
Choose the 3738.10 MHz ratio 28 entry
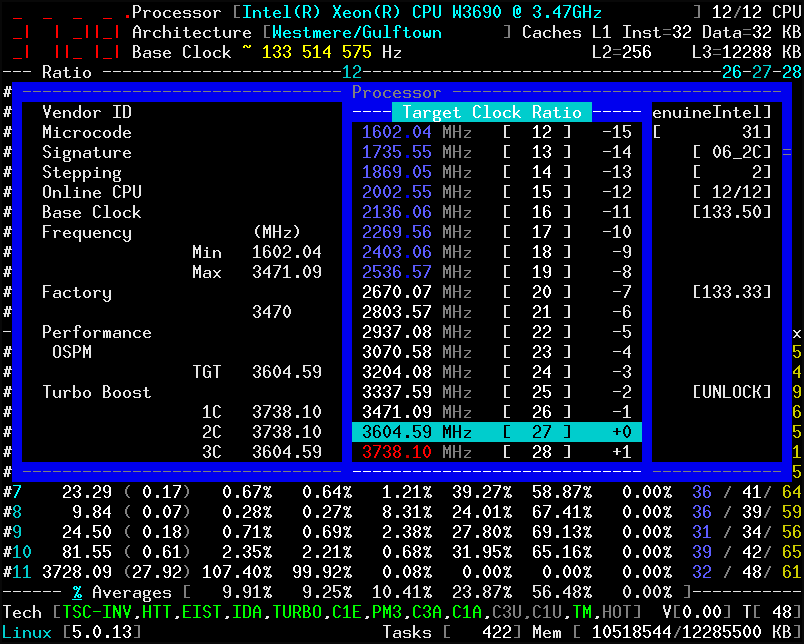pyautogui.click(x=496, y=452)
